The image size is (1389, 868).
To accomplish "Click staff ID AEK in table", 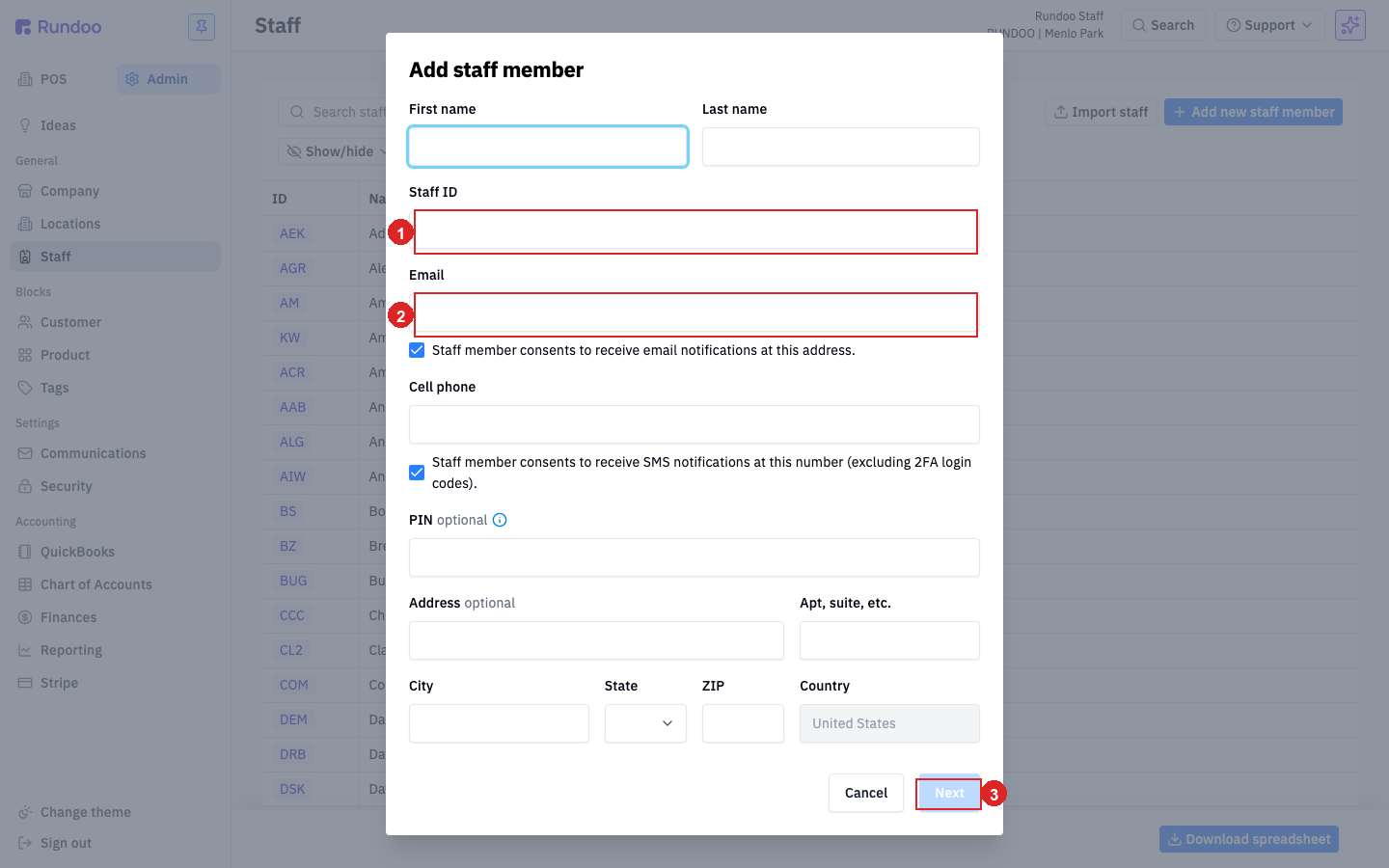I will click(292, 233).
